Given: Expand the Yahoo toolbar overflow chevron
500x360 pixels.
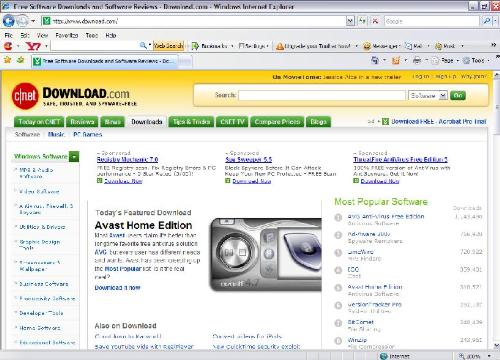Looking at the screenshot, I should coord(494,45).
